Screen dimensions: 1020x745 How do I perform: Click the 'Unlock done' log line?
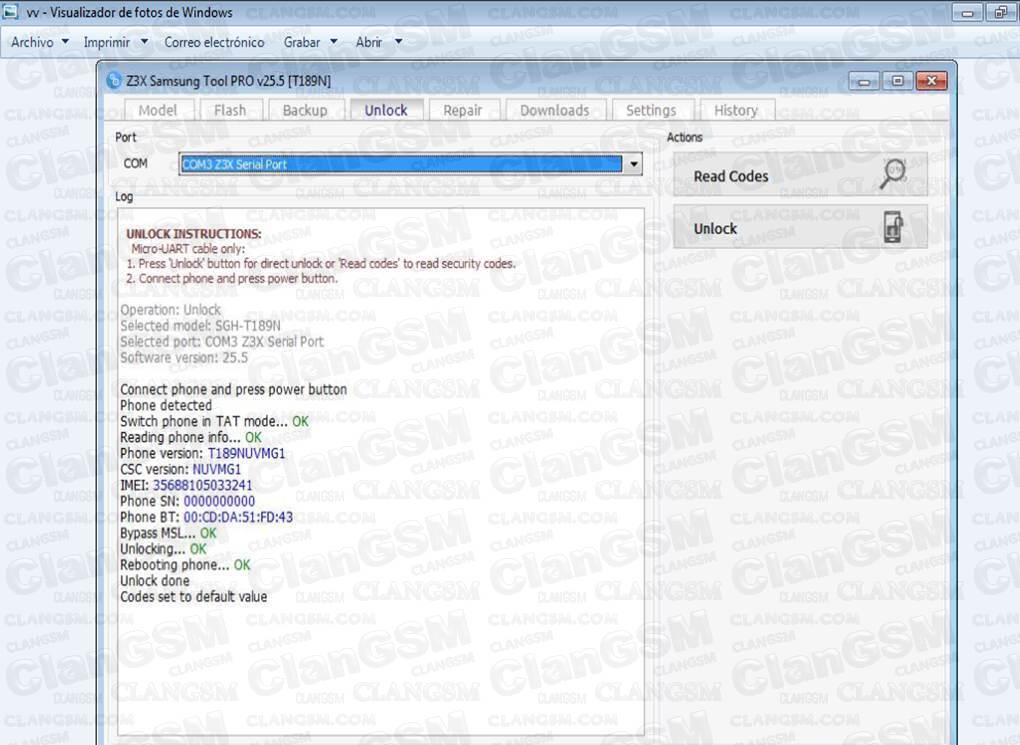tap(155, 580)
